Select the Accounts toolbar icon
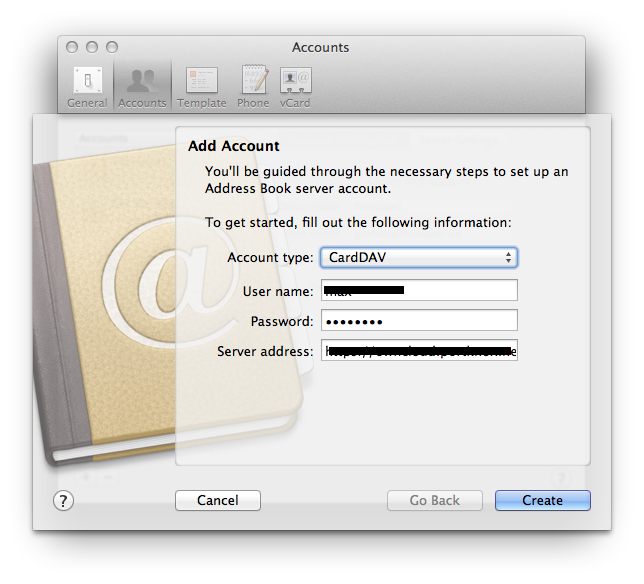 (x=142, y=87)
